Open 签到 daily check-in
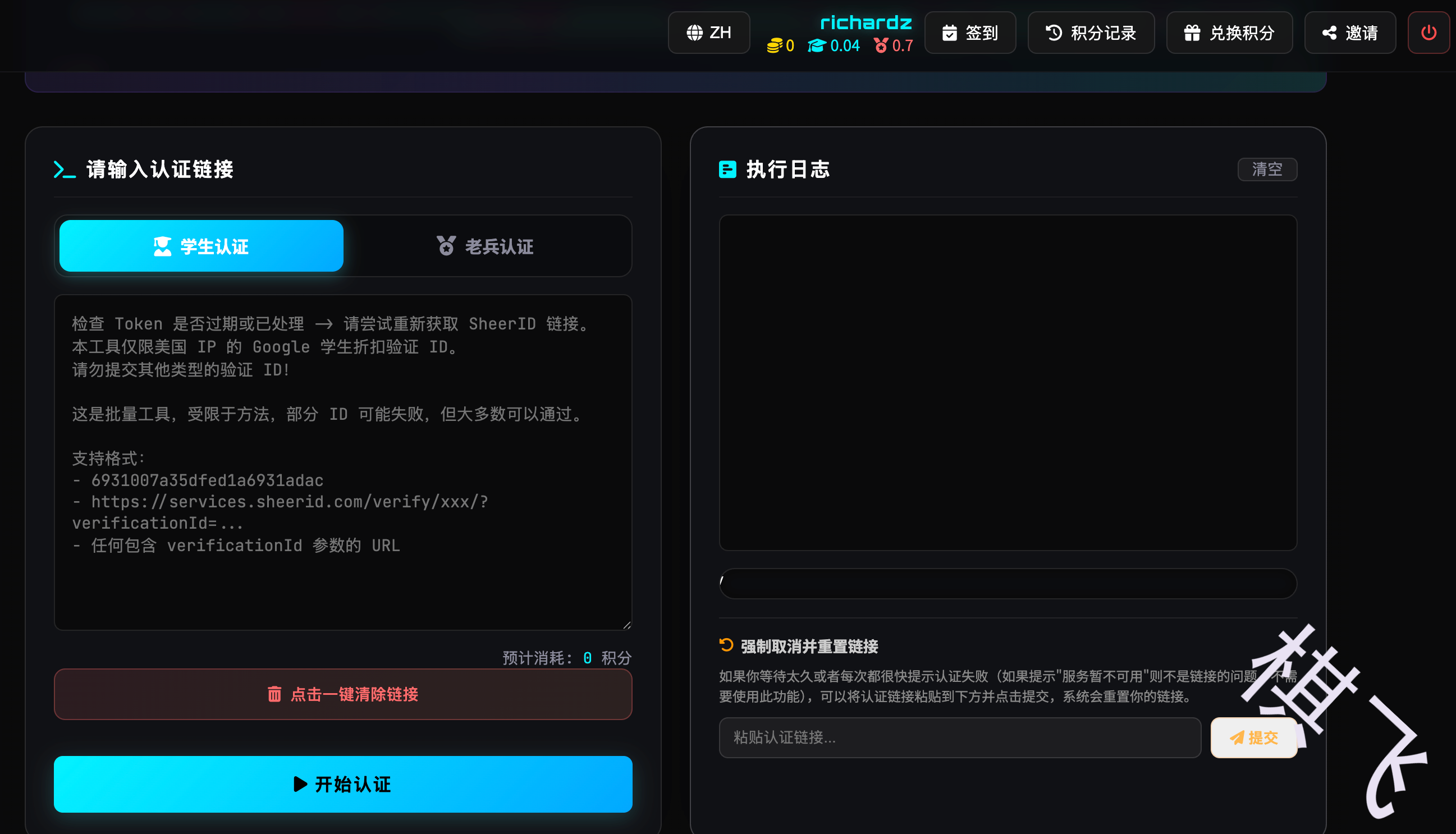The width and height of the screenshot is (1456, 834). 970,33
